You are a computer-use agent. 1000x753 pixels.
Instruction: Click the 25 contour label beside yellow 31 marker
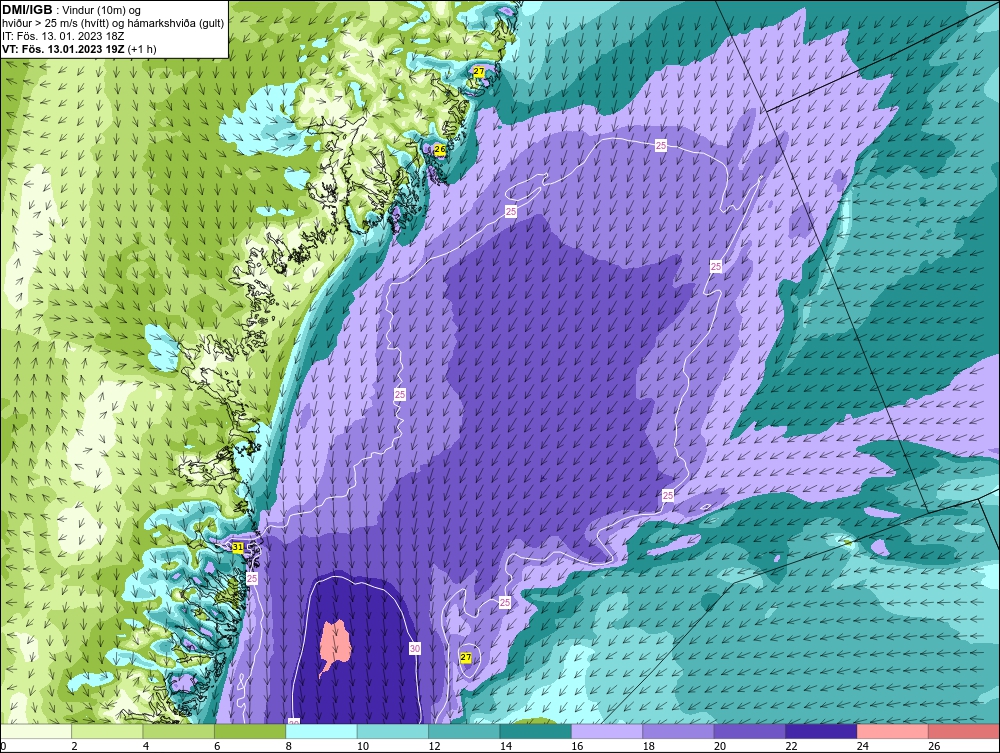coord(252,578)
